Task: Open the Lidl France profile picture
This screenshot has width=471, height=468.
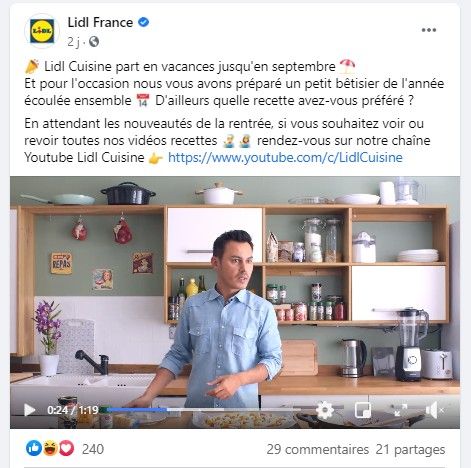Action: pyautogui.click(x=42, y=31)
